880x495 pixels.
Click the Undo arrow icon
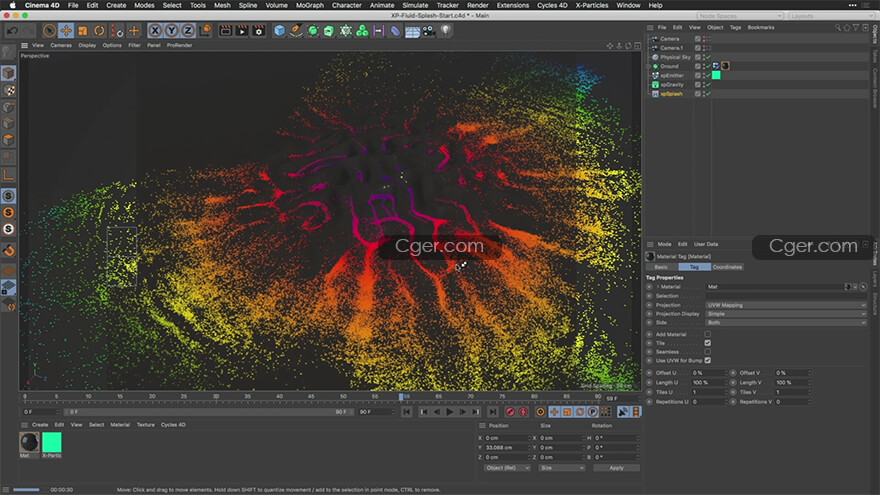(x=12, y=30)
